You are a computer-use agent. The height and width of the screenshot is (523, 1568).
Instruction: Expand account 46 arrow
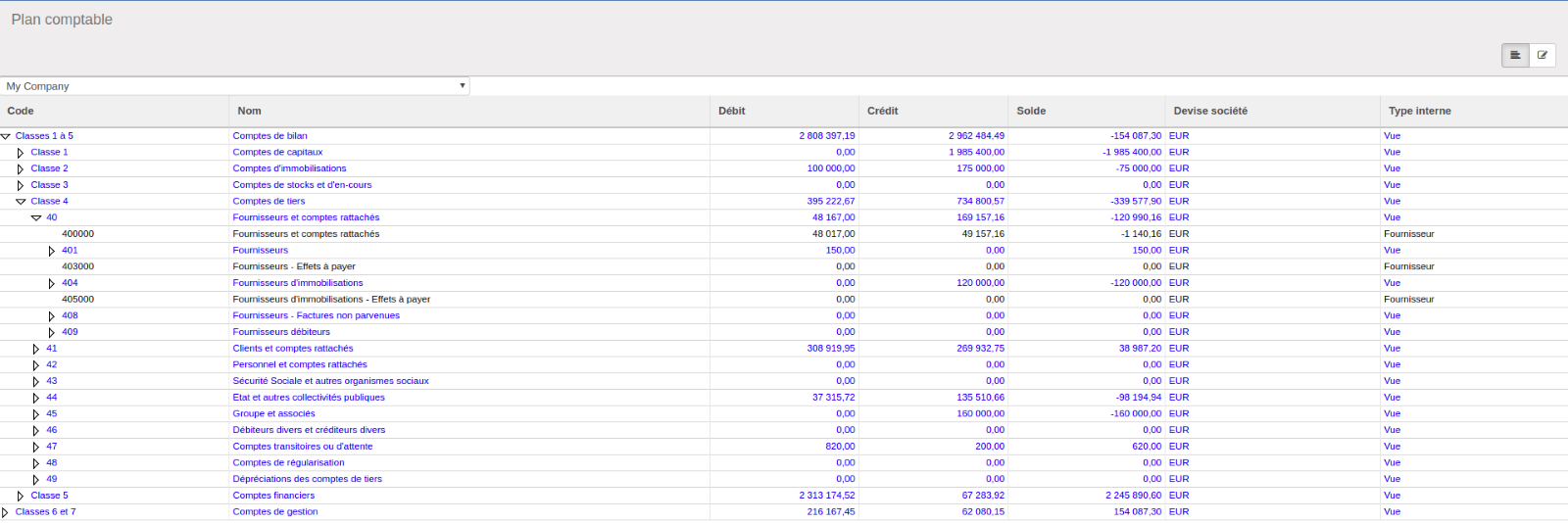tap(36, 430)
